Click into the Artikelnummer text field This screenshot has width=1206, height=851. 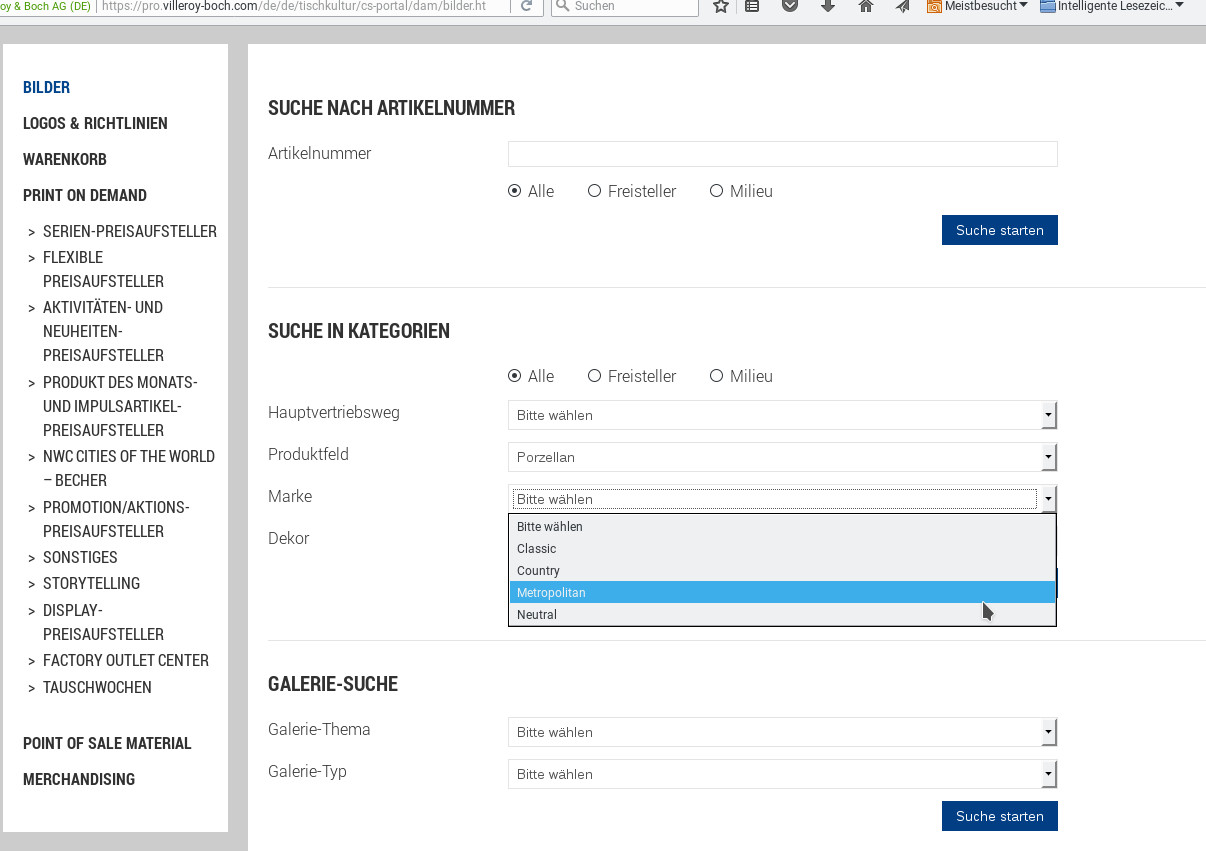point(782,154)
